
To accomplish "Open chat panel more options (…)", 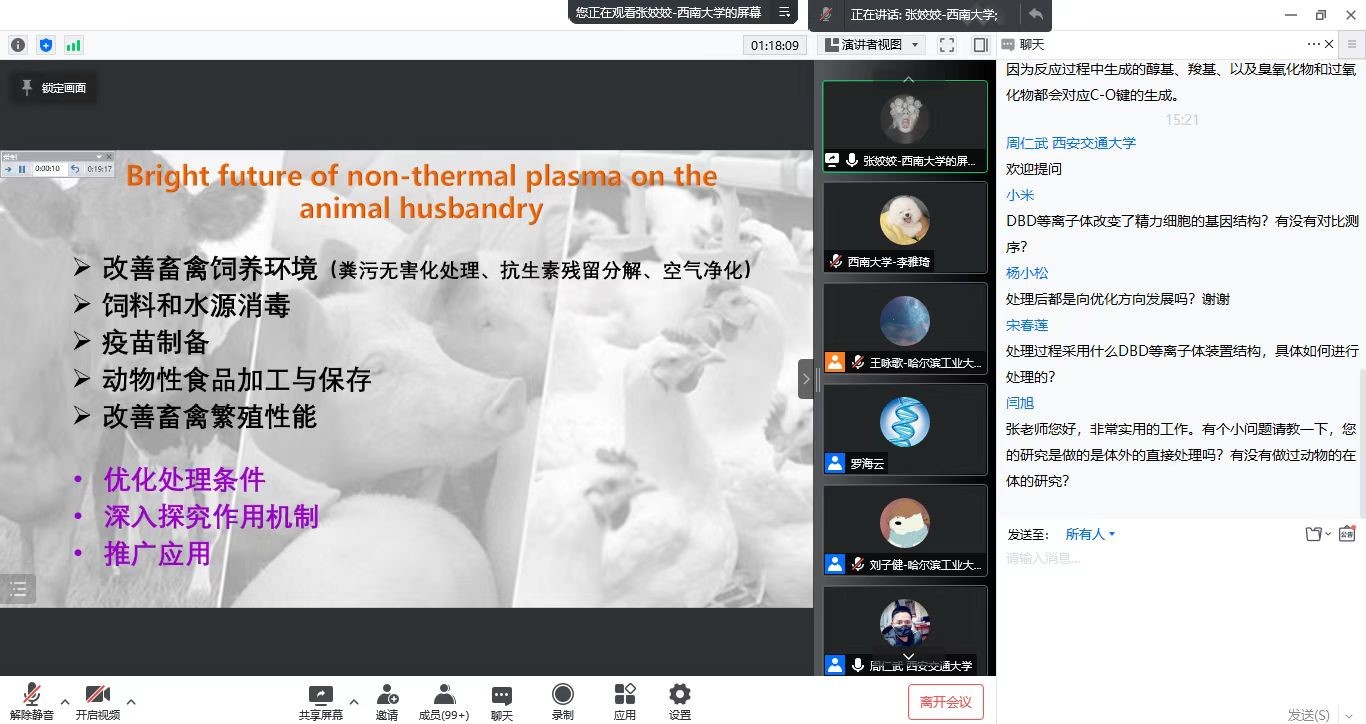I will coord(1313,44).
